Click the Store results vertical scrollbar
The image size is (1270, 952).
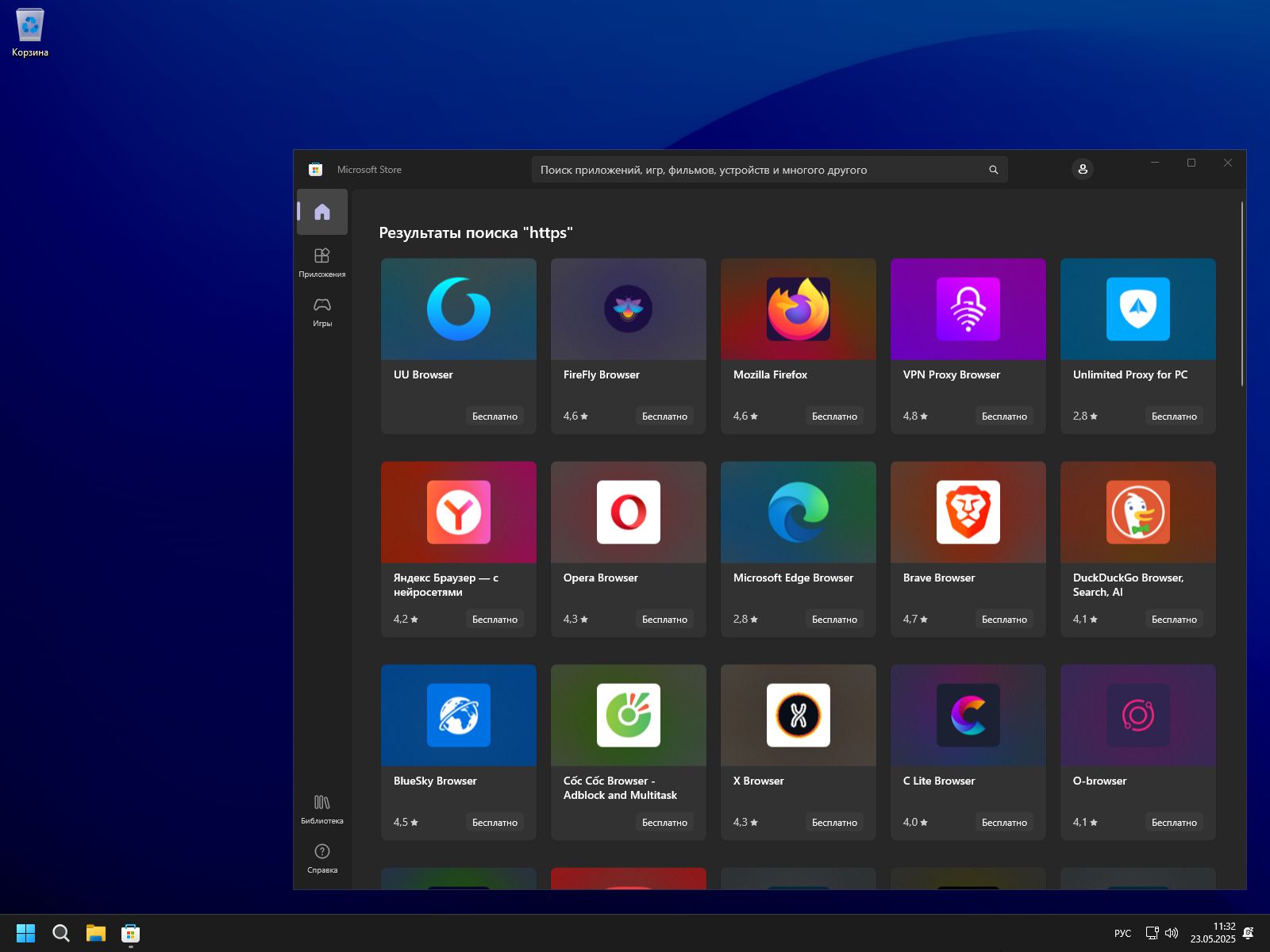tap(1241, 294)
